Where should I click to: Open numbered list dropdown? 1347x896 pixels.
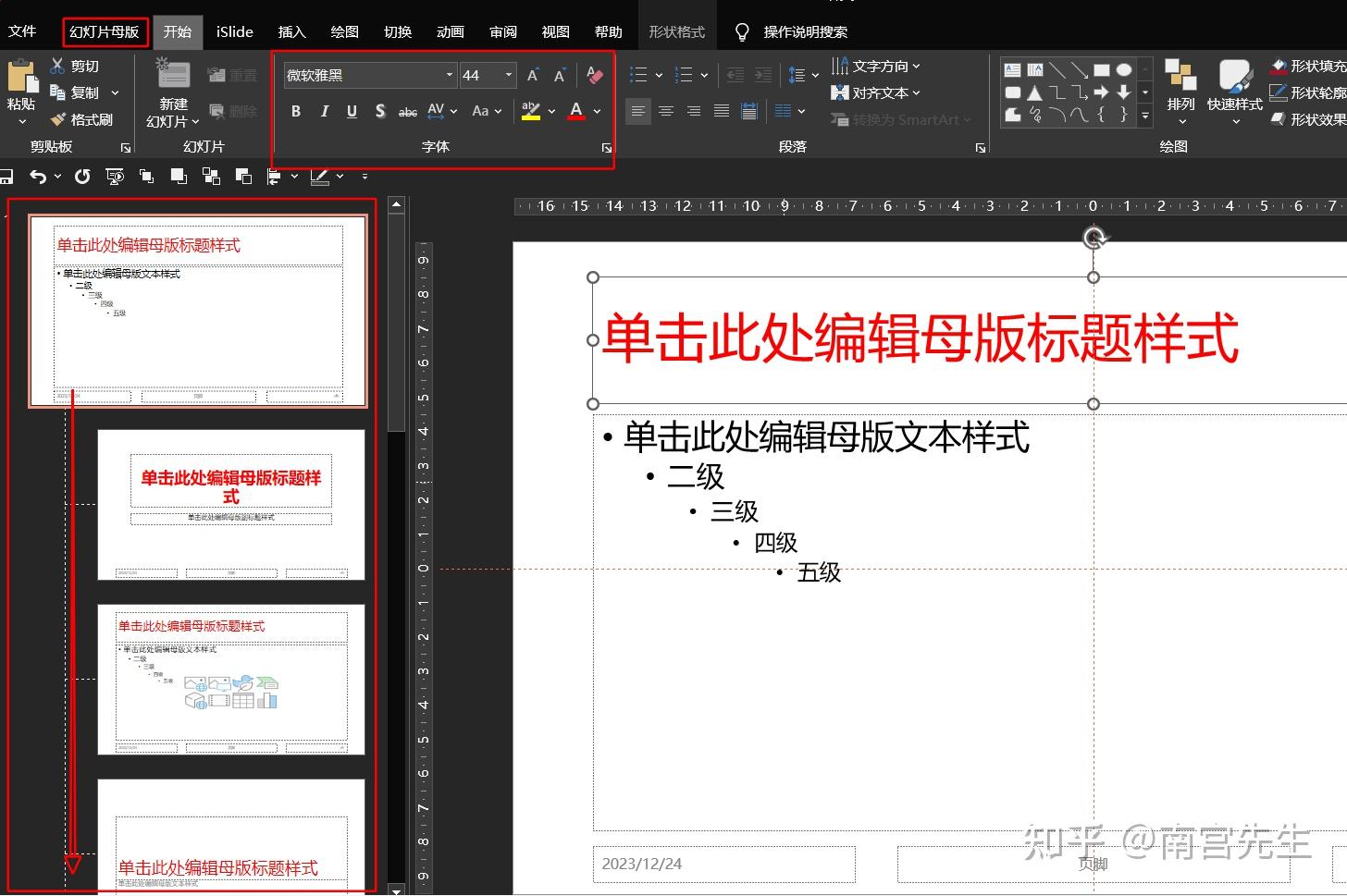tap(704, 75)
